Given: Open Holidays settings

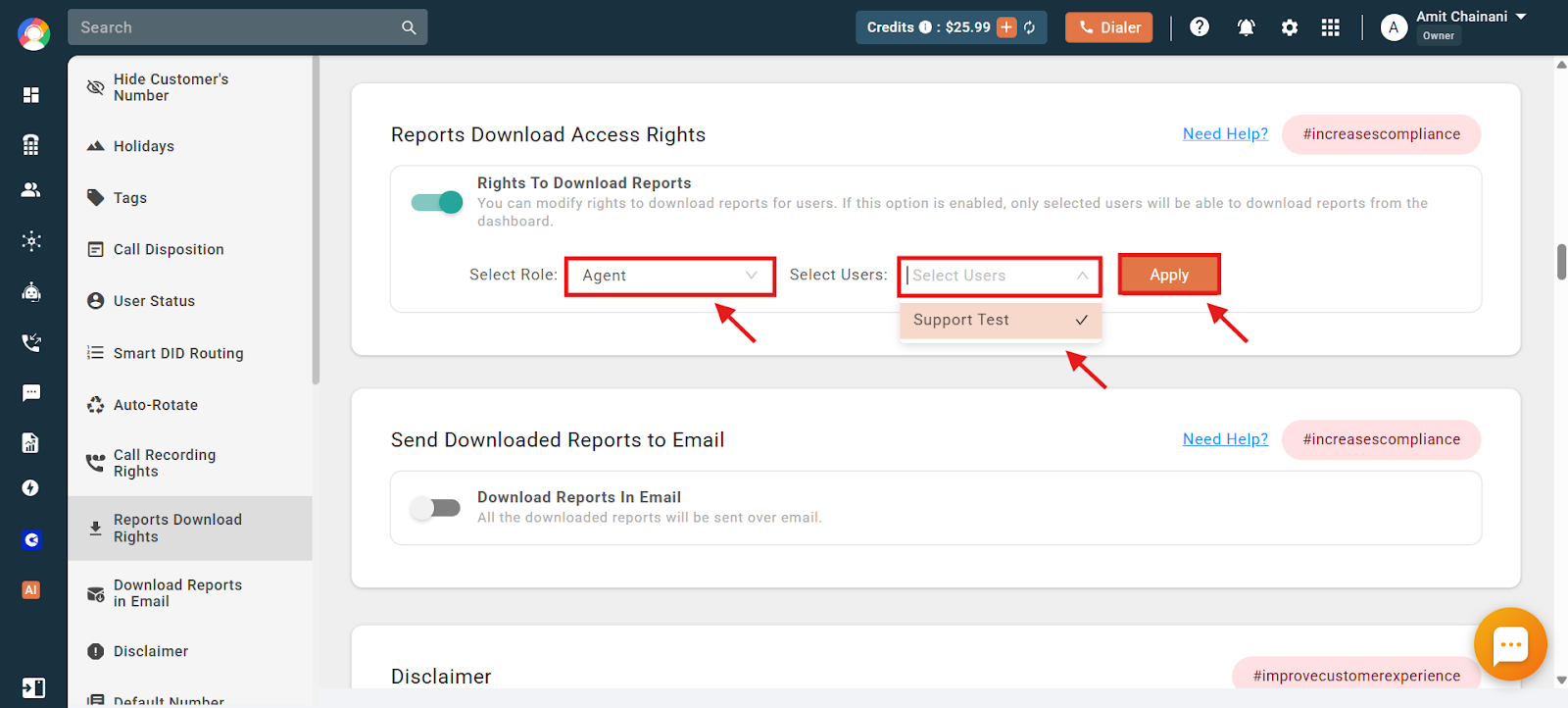Looking at the screenshot, I should click(x=190, y=146).
